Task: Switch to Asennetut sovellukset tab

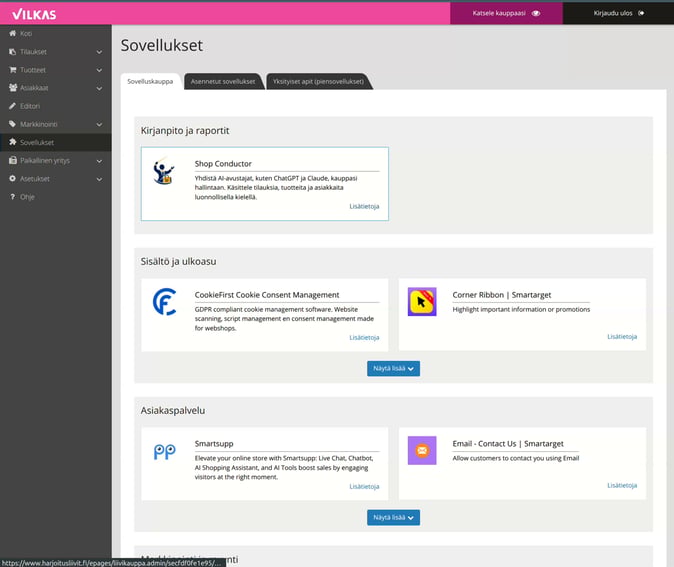Action: coord(223,81)
